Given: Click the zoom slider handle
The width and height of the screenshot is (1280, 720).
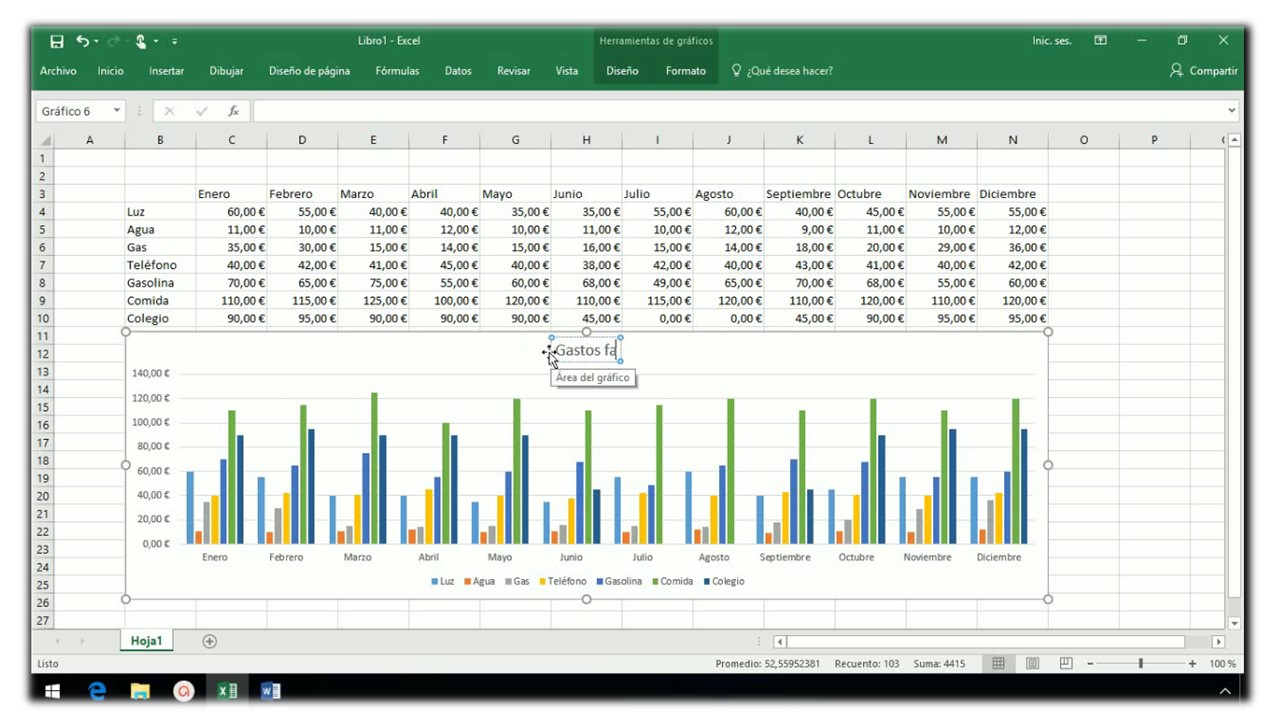Looking at the screenshot, I should pos(1141,663).
